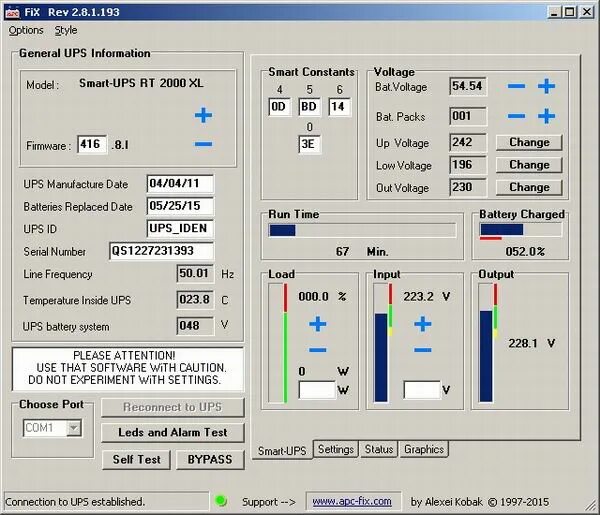The height and width of the screenshot is (515, 600).
Task: Click Change button for Out Voltage
Action: click(529, 187)
